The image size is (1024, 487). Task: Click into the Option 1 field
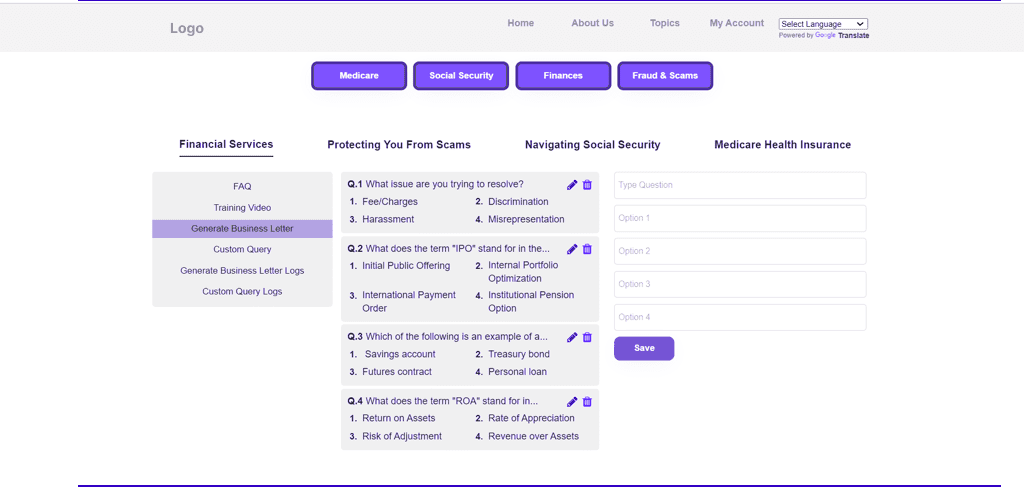pos(740,218)
